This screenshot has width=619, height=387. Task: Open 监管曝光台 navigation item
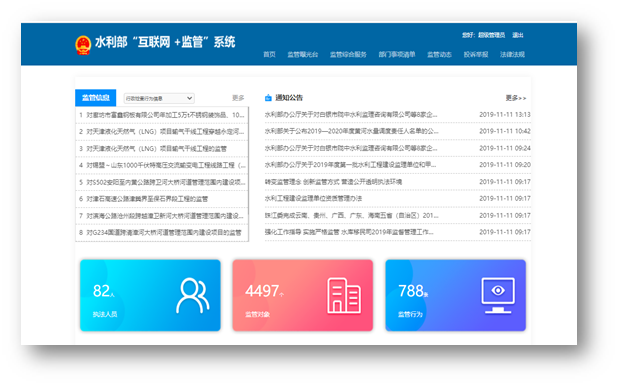(303, 54)
